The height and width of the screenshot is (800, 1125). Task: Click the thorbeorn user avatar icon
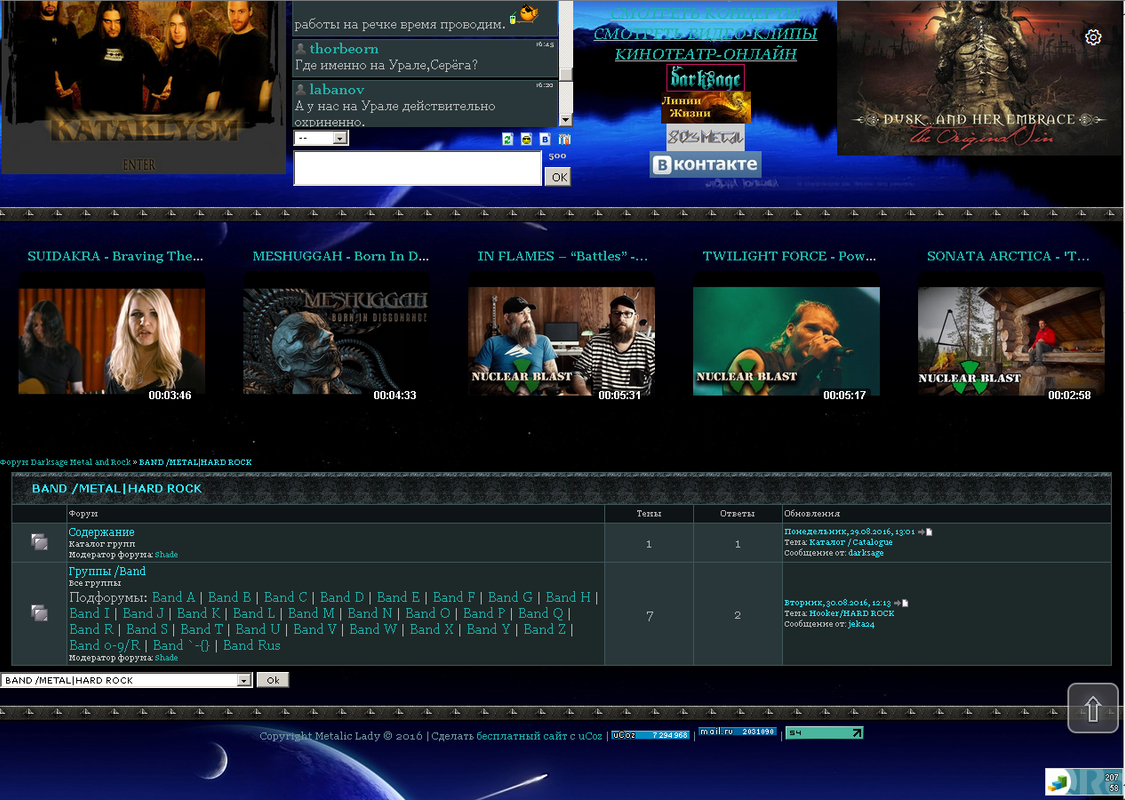(301, 49)
